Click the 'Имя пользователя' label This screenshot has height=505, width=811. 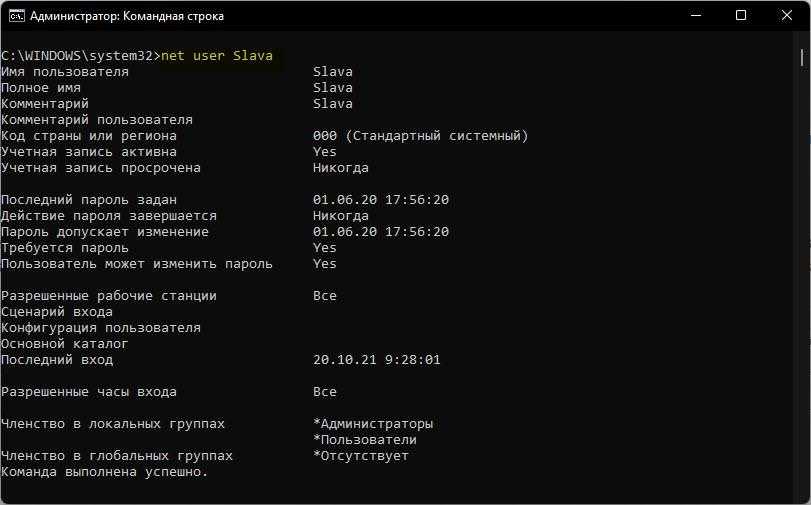click(x=65, y=72)
